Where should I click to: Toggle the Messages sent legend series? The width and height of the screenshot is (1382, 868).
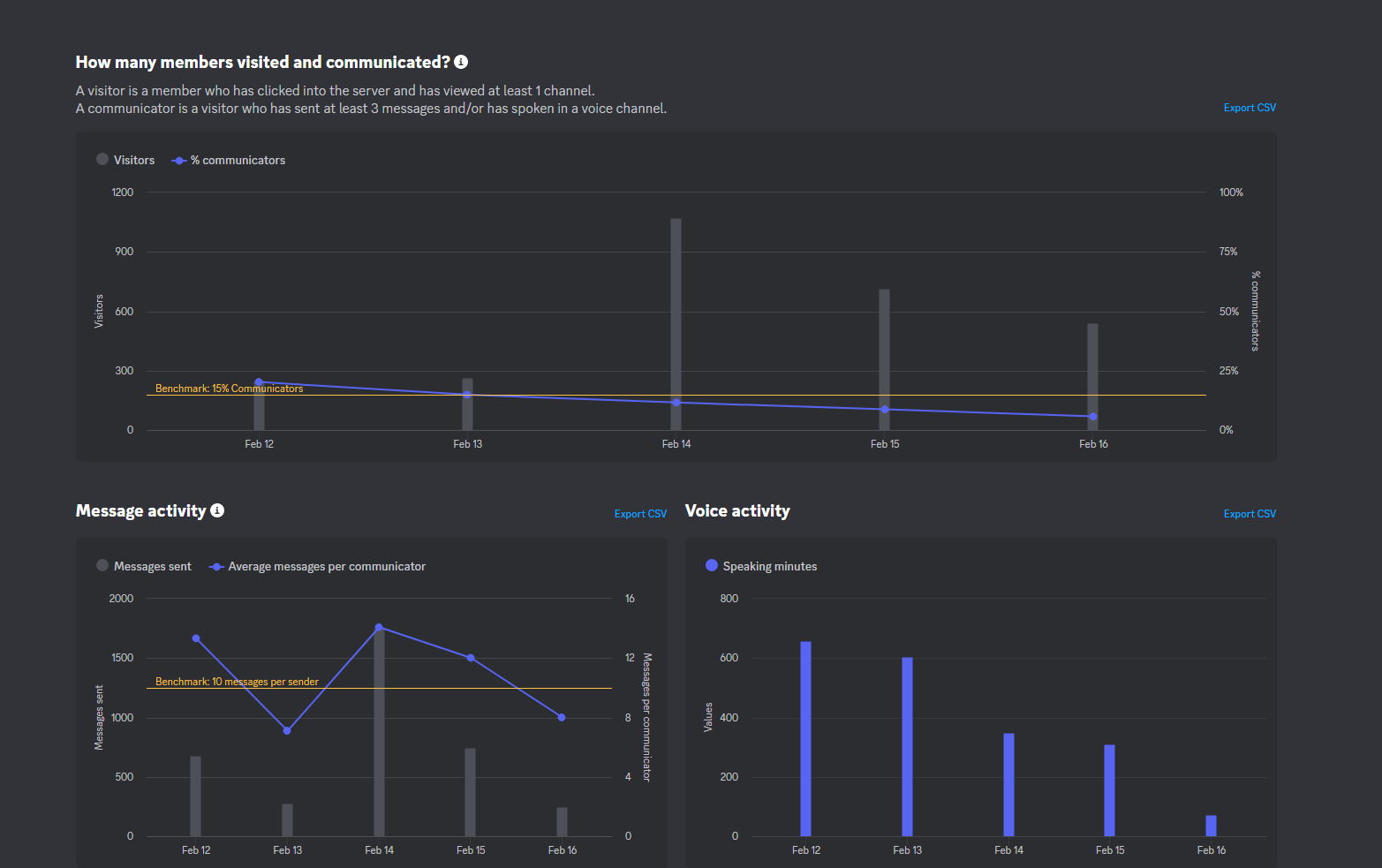coord(144,566)
